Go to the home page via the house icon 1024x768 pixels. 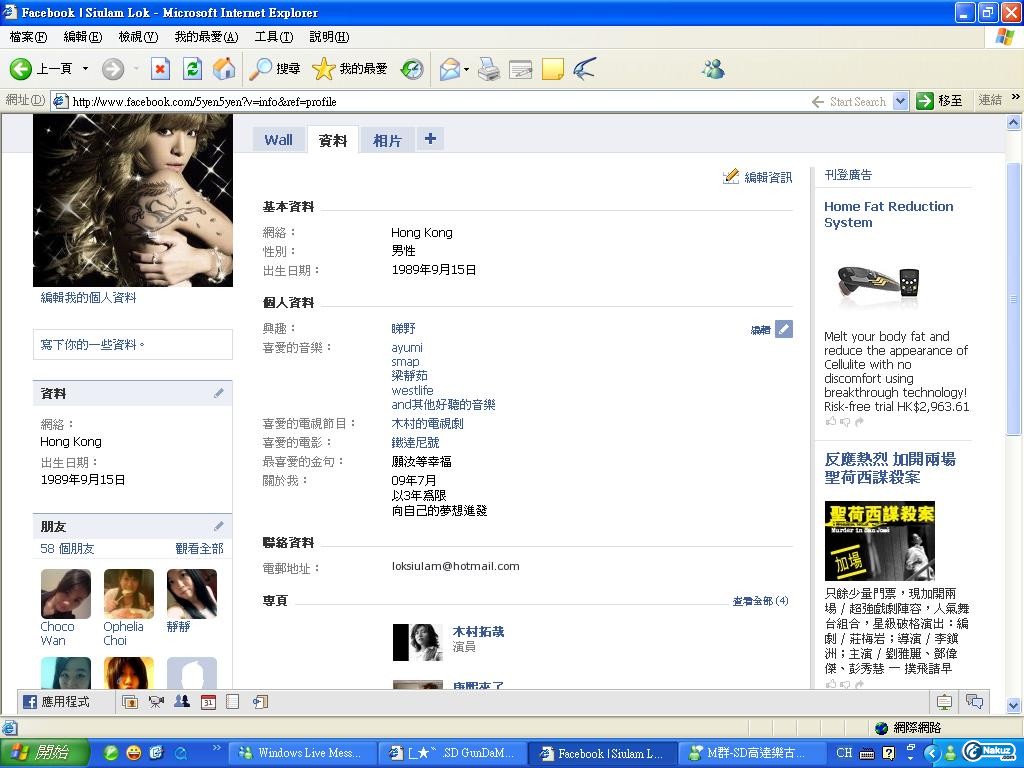point(224,69)
